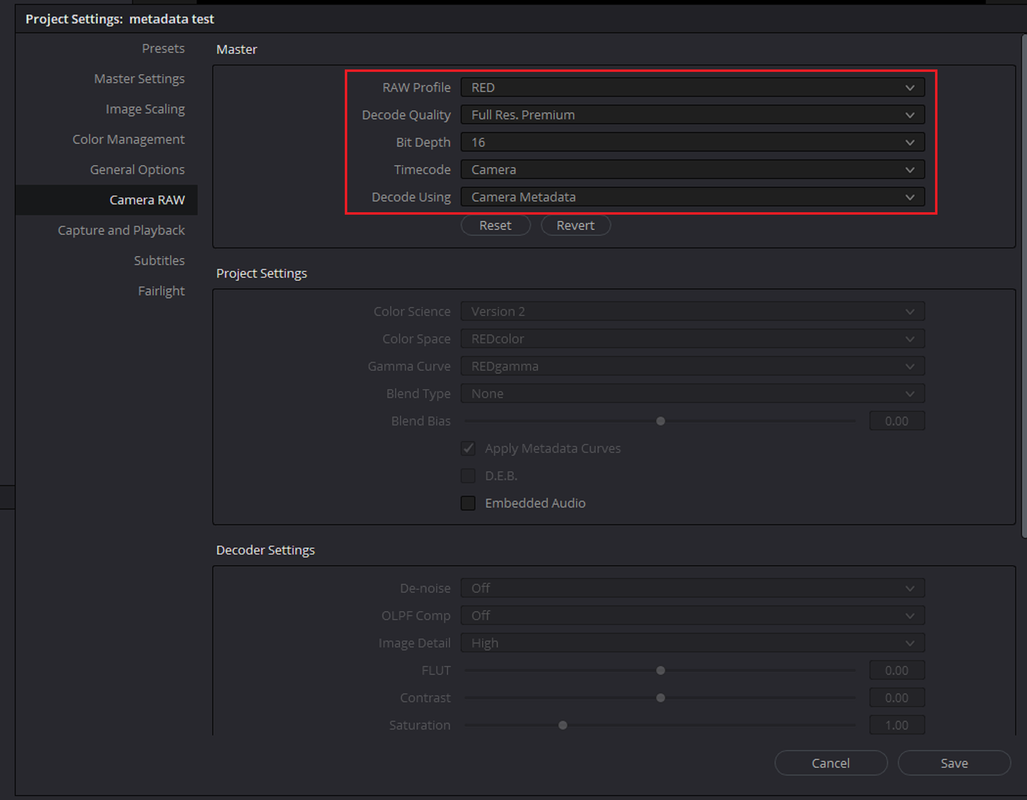Image resolution: width=1027 pixels, height=800 pixels.
Task: Open the Image Detail dropdown
Action: tap(692, 643)
